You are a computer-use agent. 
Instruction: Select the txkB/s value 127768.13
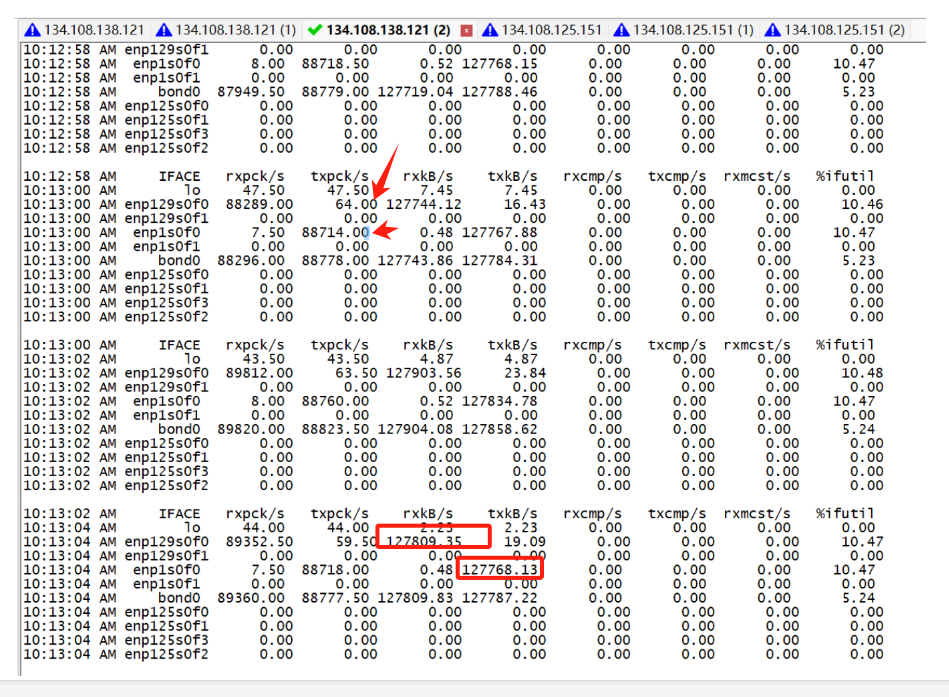coord(499,570)
